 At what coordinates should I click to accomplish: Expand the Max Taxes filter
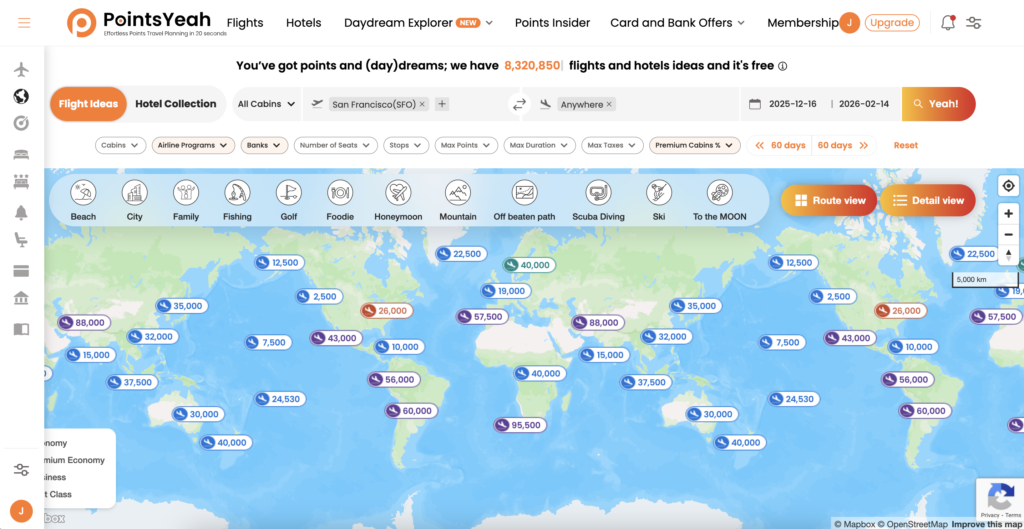612,145
